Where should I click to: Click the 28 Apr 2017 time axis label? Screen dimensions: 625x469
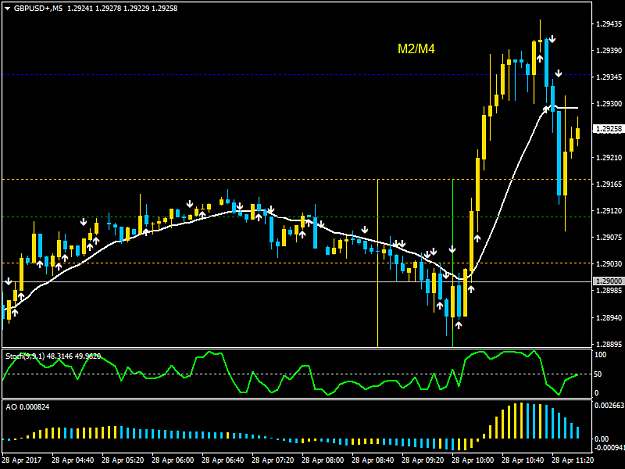coord(22,460)
